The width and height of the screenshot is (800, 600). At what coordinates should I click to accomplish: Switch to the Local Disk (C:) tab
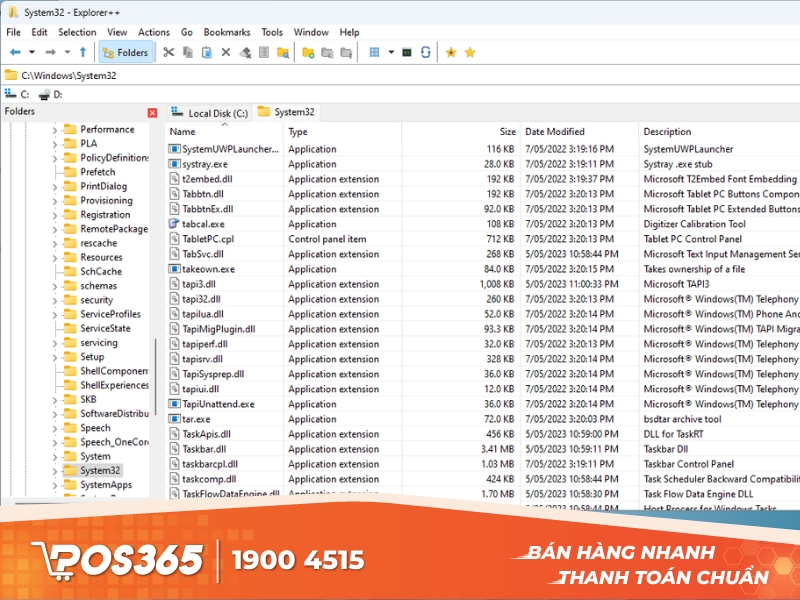pyautogui.click(x=209, y=113)
